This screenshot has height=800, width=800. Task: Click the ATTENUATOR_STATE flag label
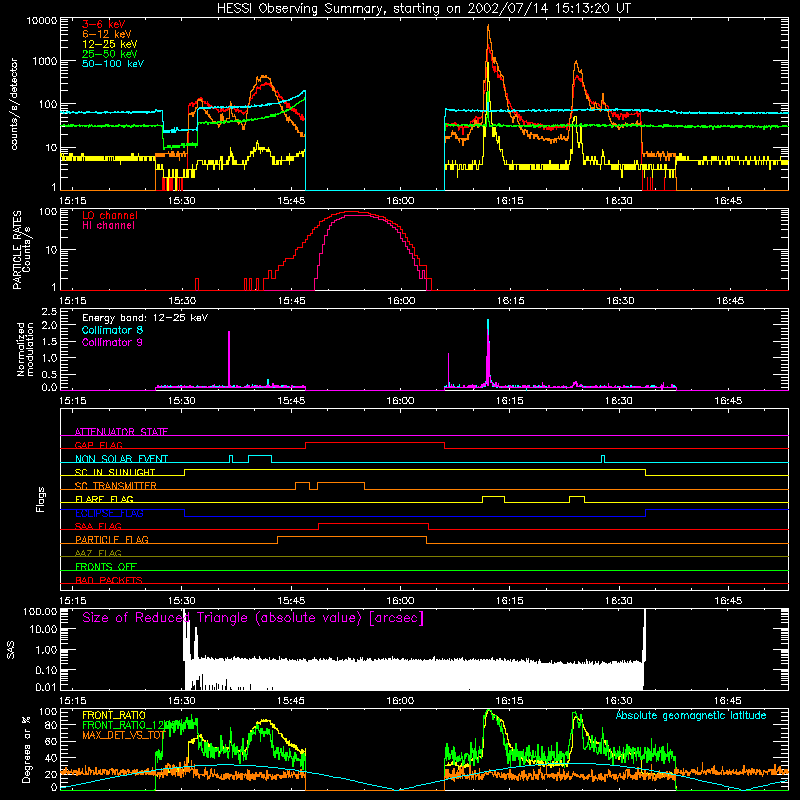pos(121,432)
